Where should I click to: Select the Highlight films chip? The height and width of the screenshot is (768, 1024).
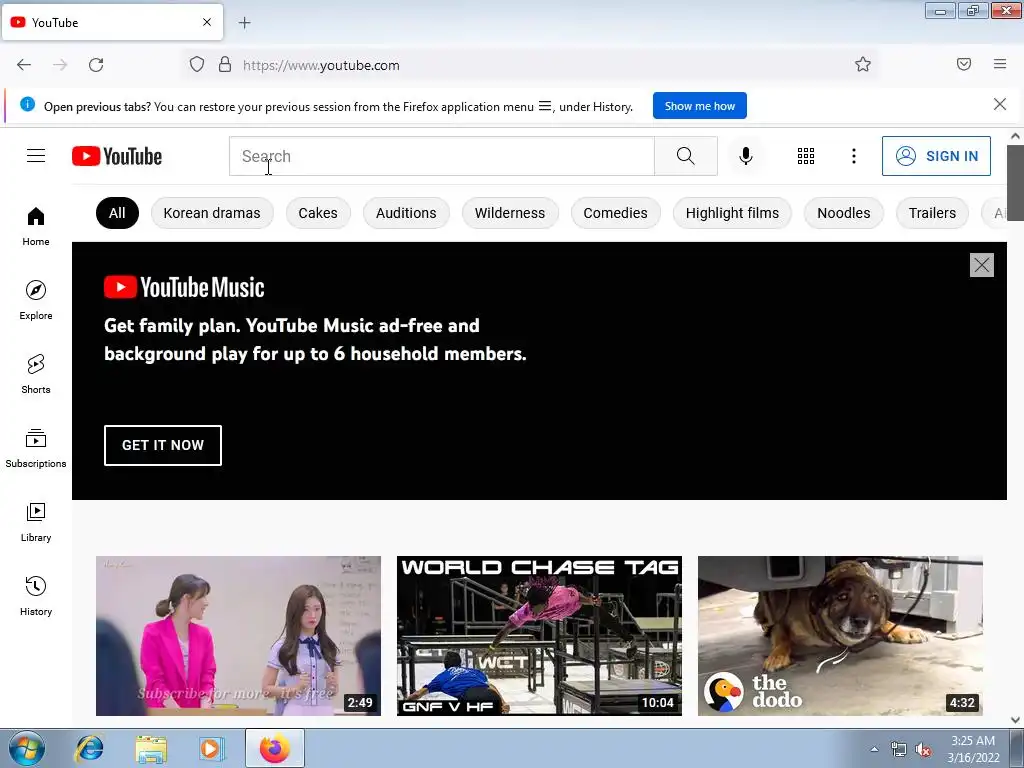[732, 213]
